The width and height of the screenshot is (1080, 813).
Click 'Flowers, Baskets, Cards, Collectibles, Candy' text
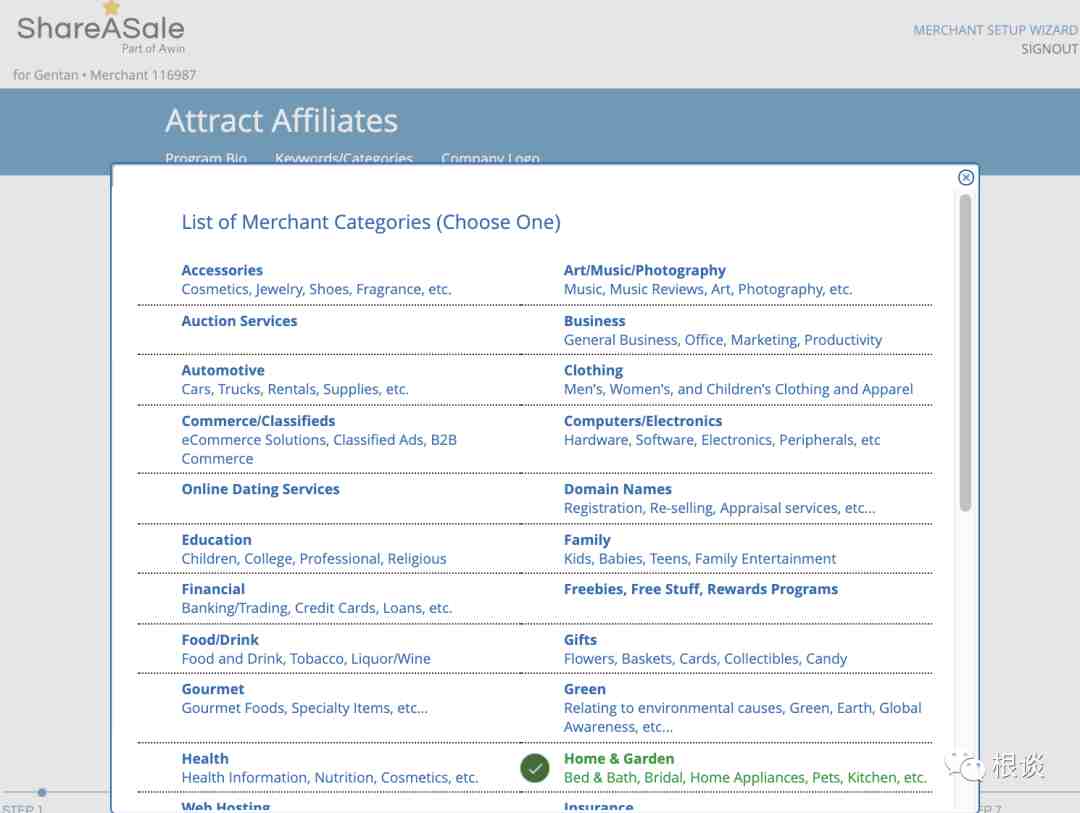tap(705, 659)
